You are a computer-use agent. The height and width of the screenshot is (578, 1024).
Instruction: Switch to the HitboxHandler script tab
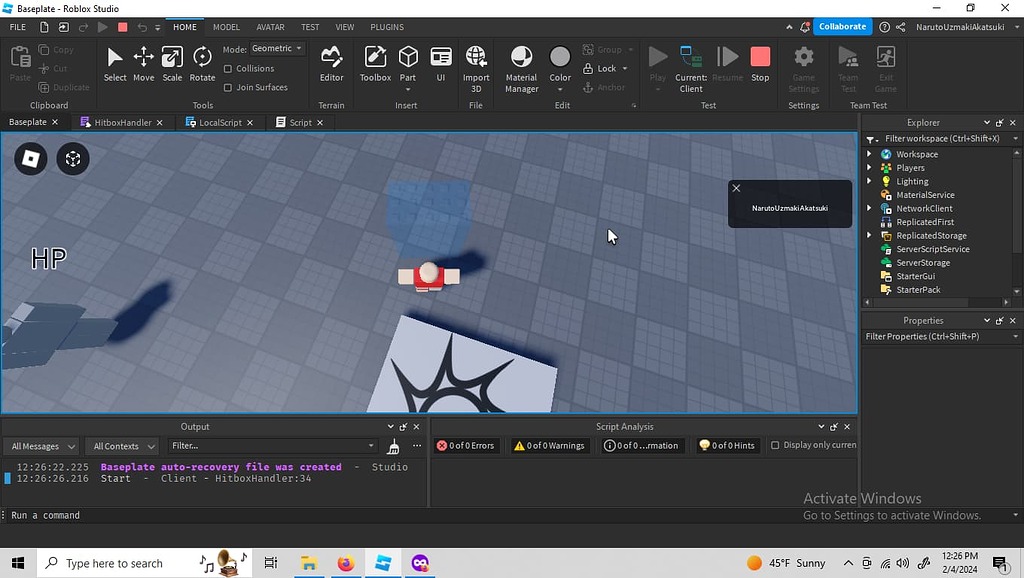click(121, 122)
